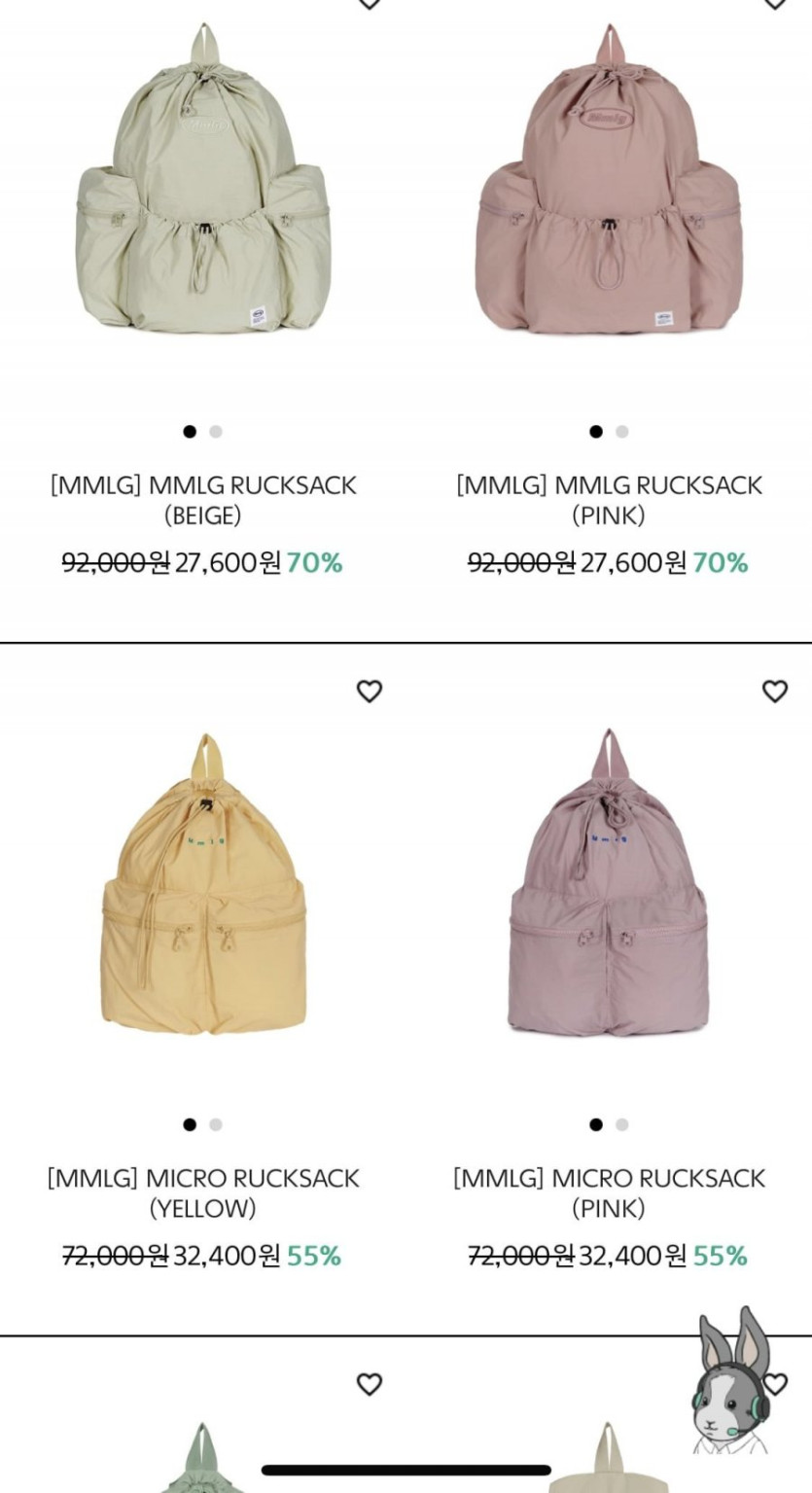Select first image dot for yellow Micro Rucksack
The height and width of the screenshot is (1493, 812).
190,1124
